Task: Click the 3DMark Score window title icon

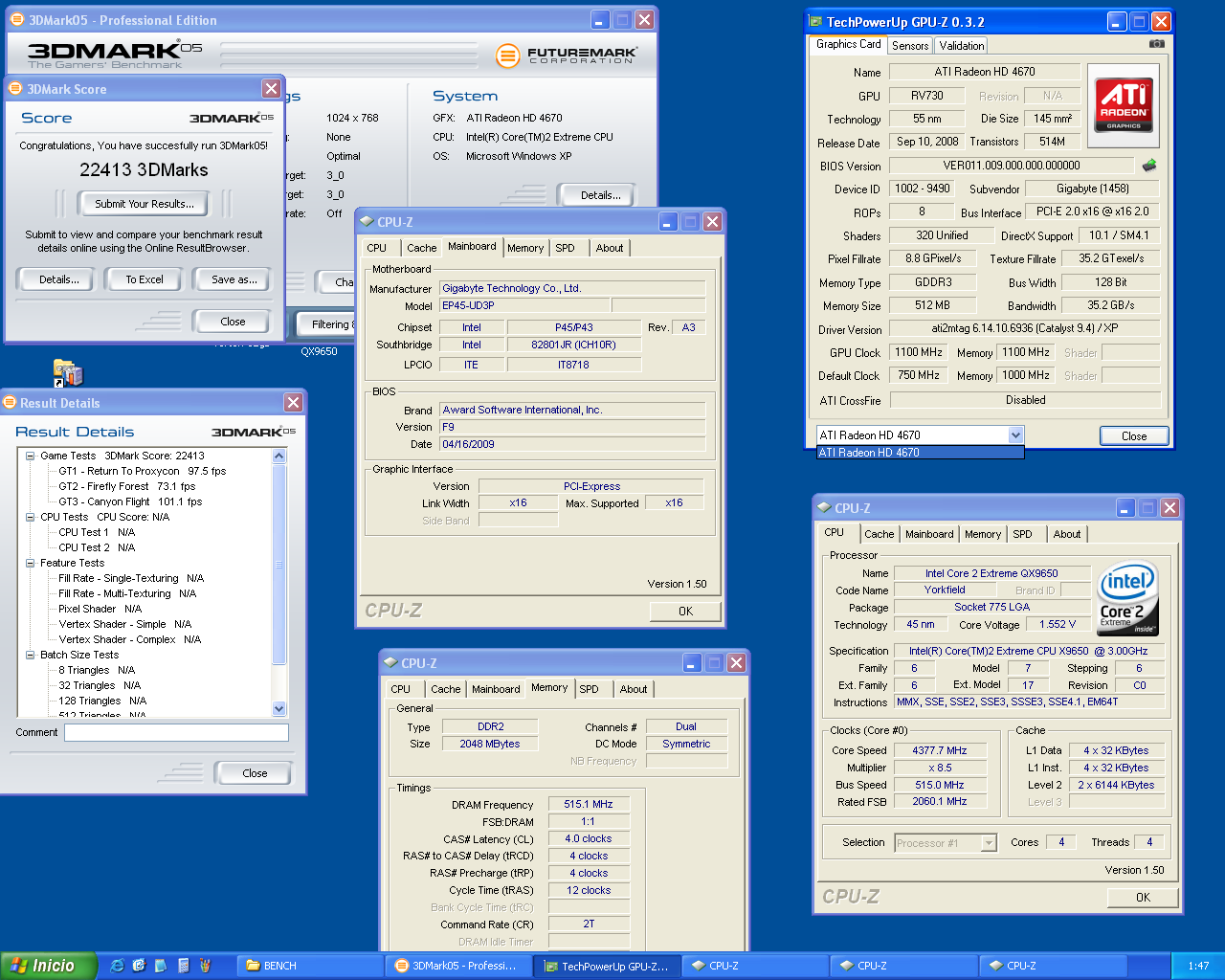Action: pos(15,89)
